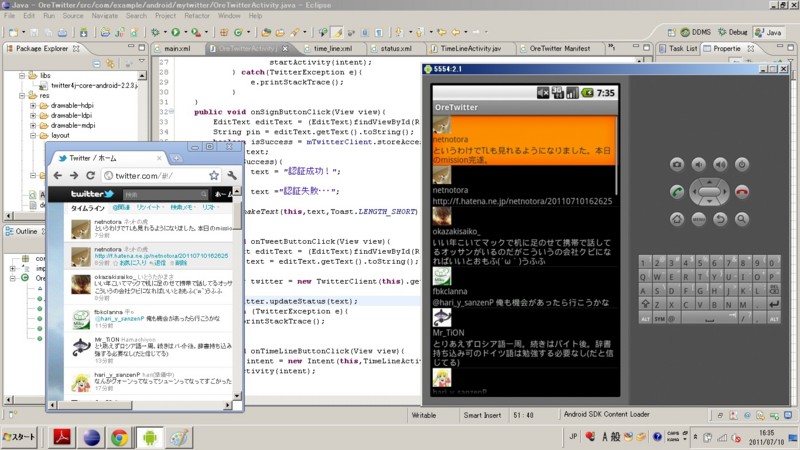The height and width of the screenshot is (450, 800).
Task: Tap the emulator Search button
Action: click(x=742, y=219)
